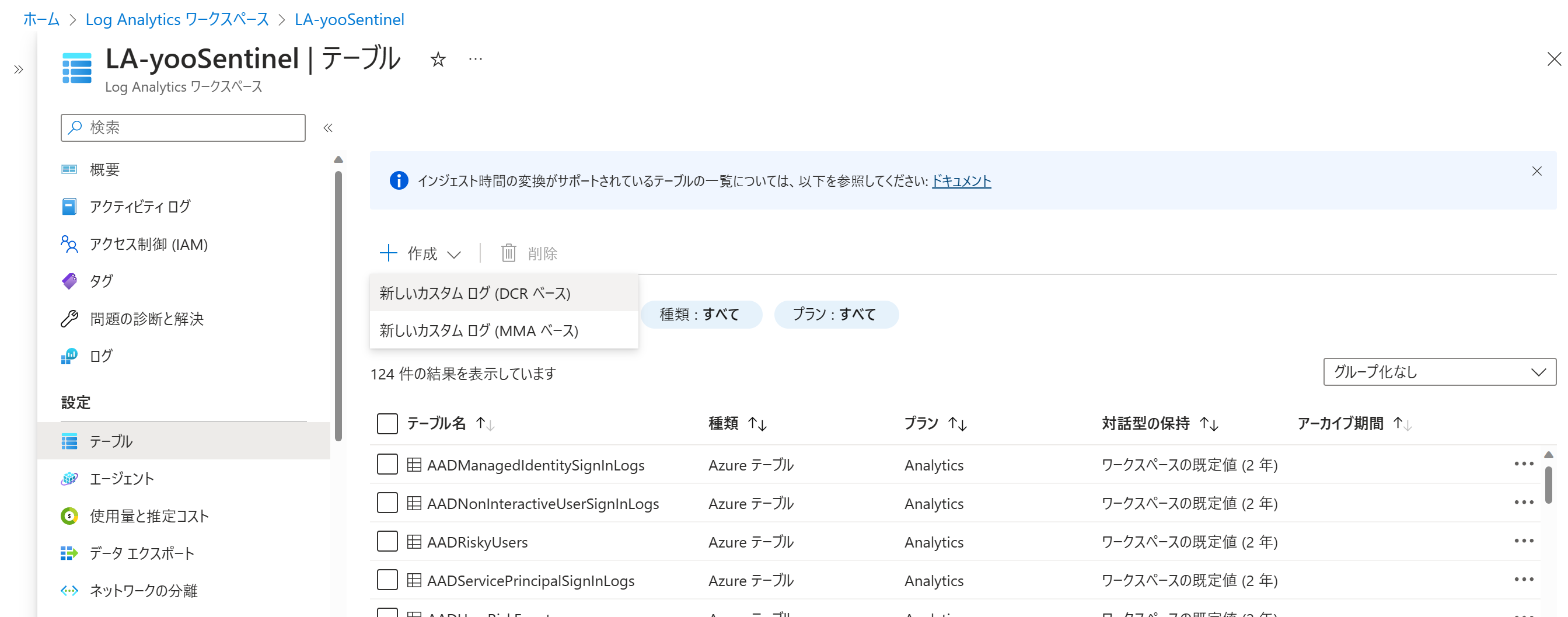
Task: Sort by プラン column
Action: (935, 423)
